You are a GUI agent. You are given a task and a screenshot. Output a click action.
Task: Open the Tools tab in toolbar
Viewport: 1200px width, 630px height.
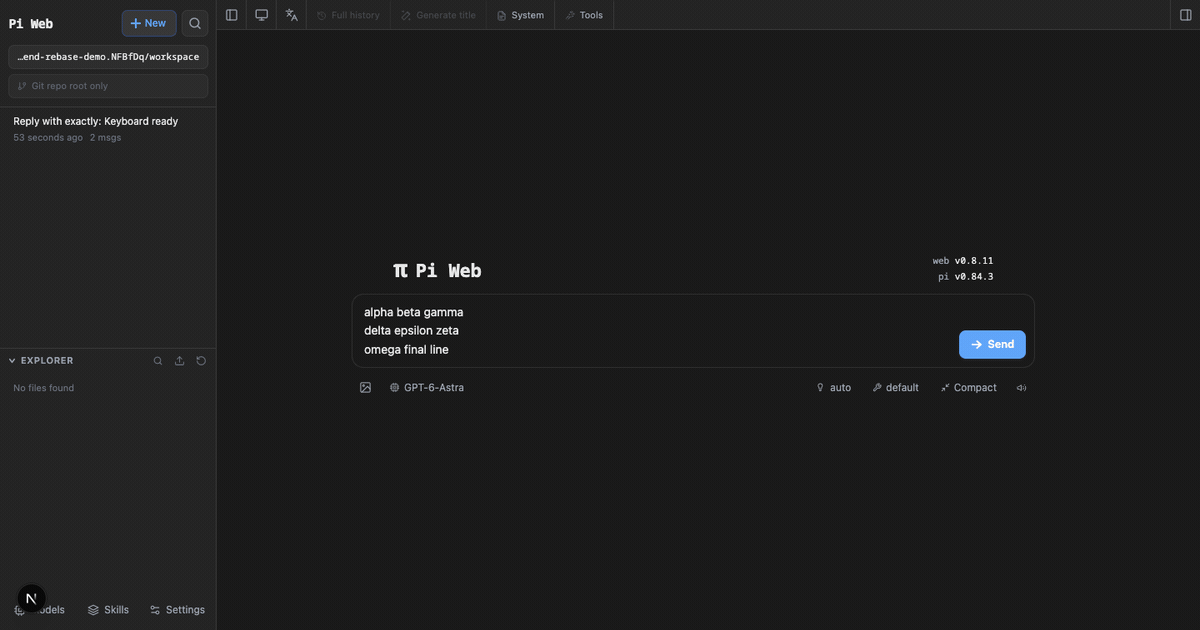point(584,15)
